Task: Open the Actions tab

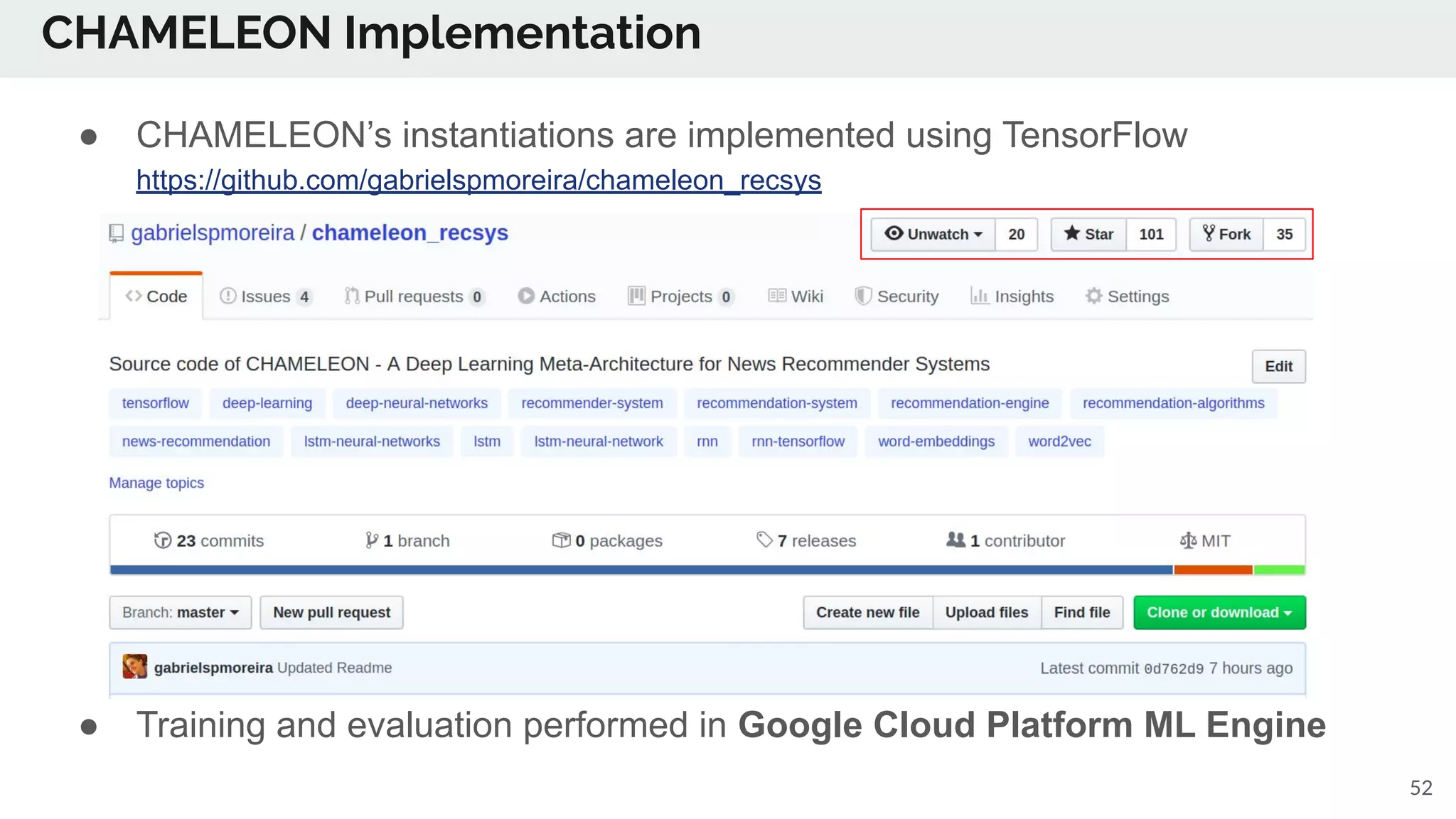Action: pos(557,296)
